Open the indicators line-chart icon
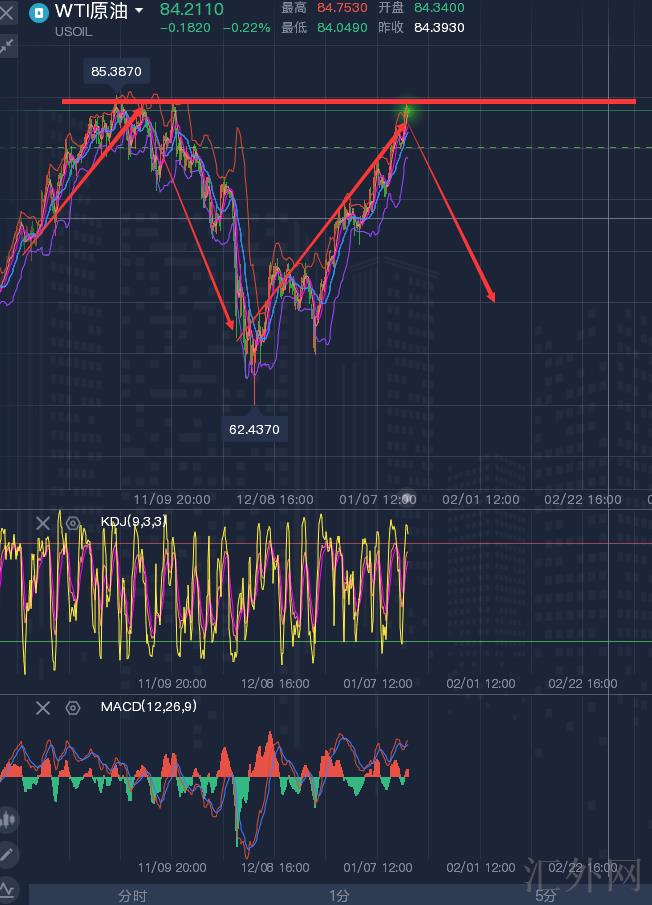This screenshot has height=905, width=652. pos(8,888)
